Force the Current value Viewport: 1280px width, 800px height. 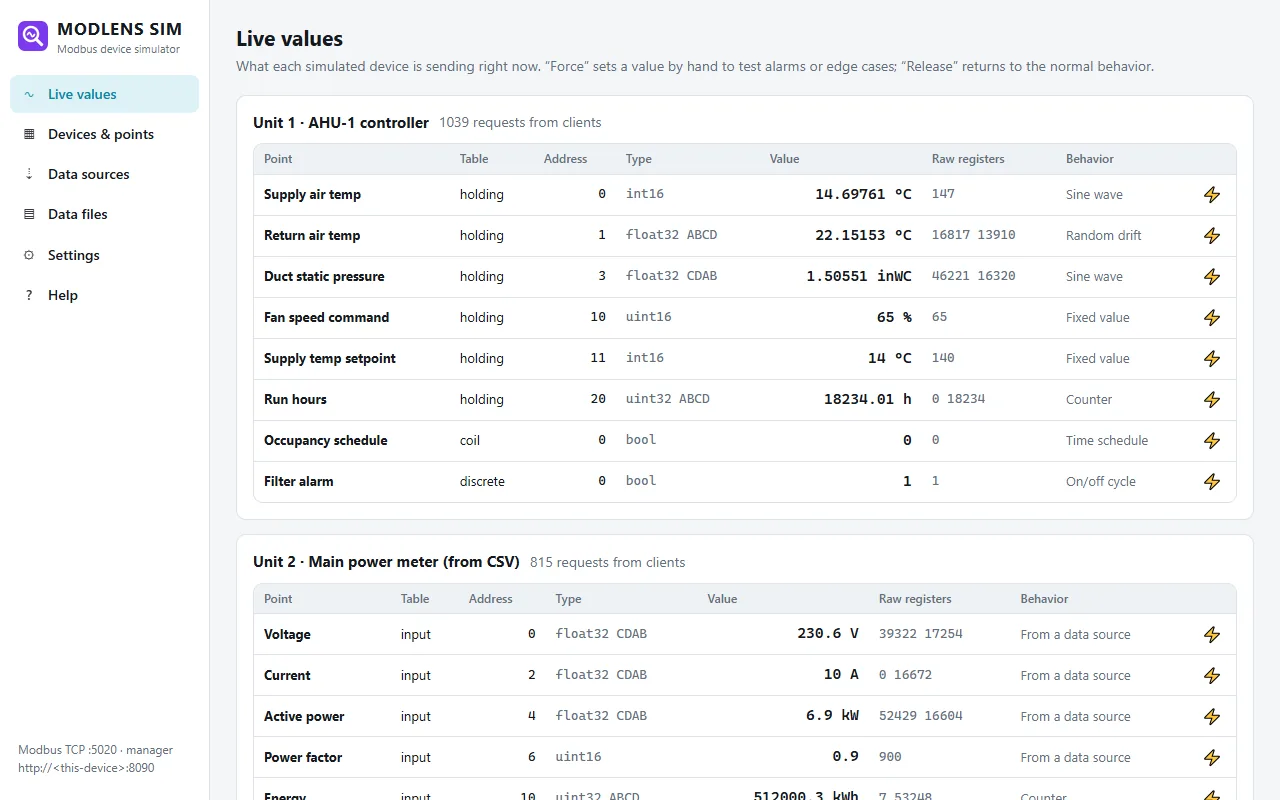tap(1212, 676)
